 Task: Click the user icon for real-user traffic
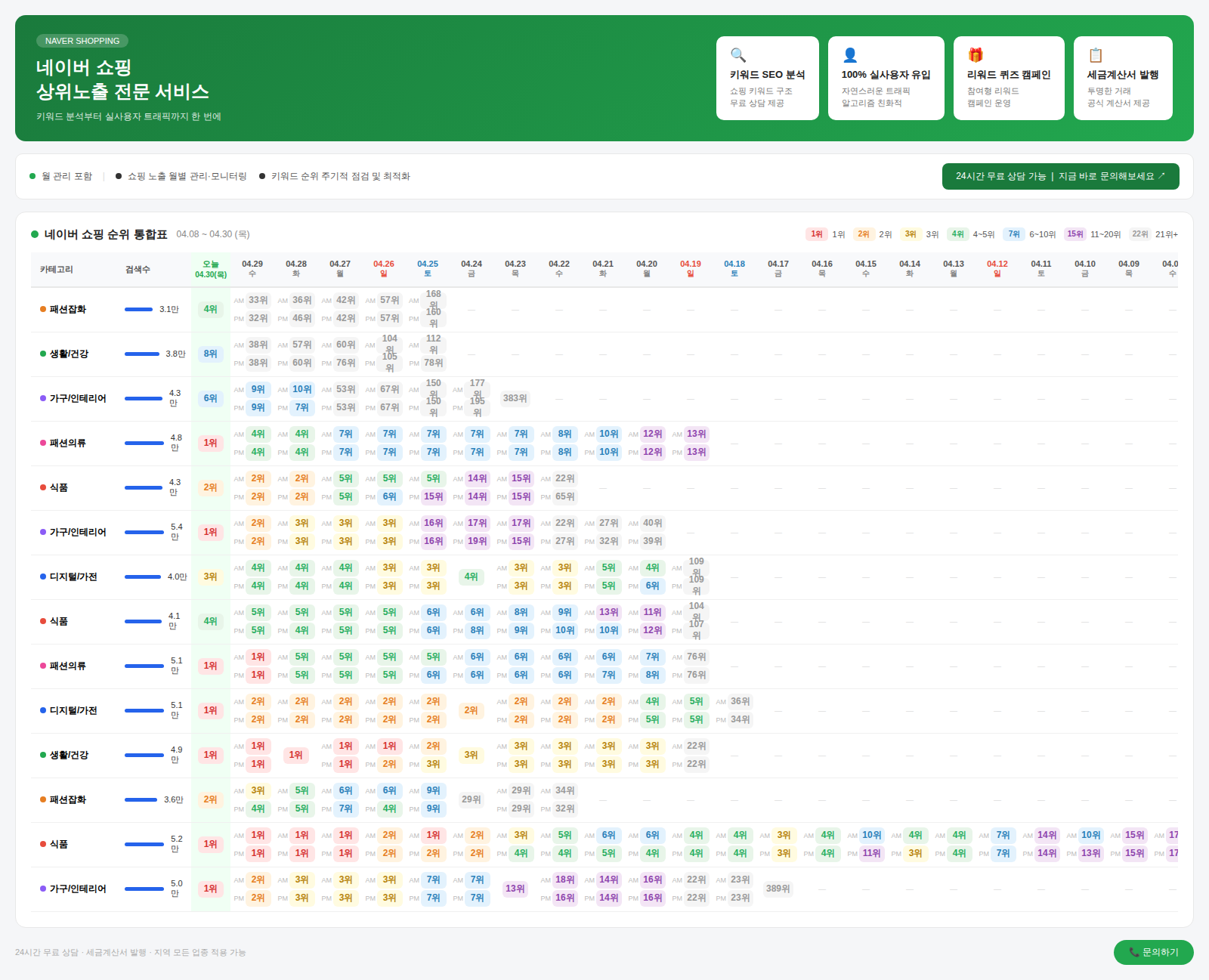(x=850, y=55)
